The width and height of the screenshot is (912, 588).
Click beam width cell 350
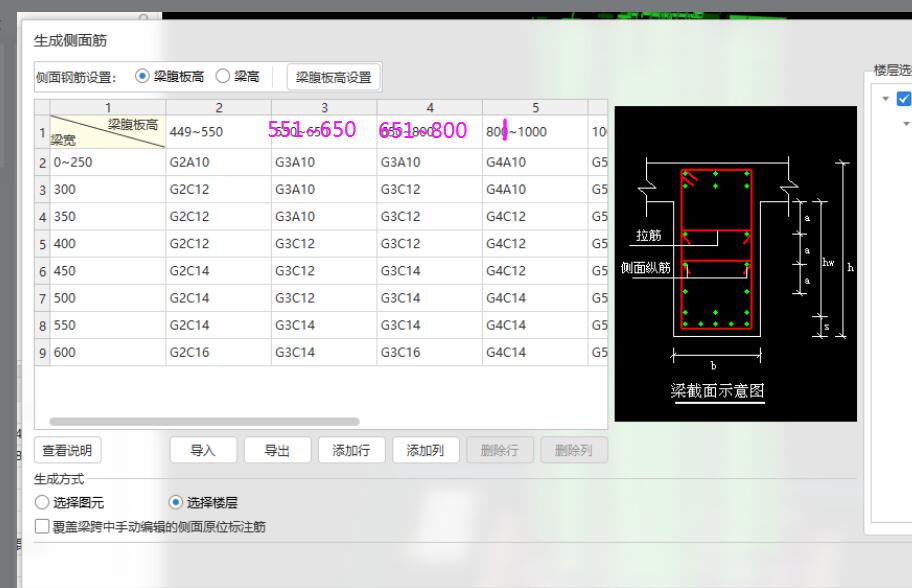pyautogui.click(x=108, y=216)
